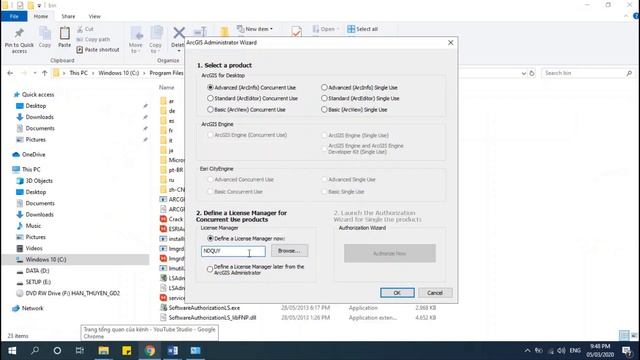This screenshot has height=360, width=640.
Task: Open Microsoft Word from taskbar
Action: (173, 351)
